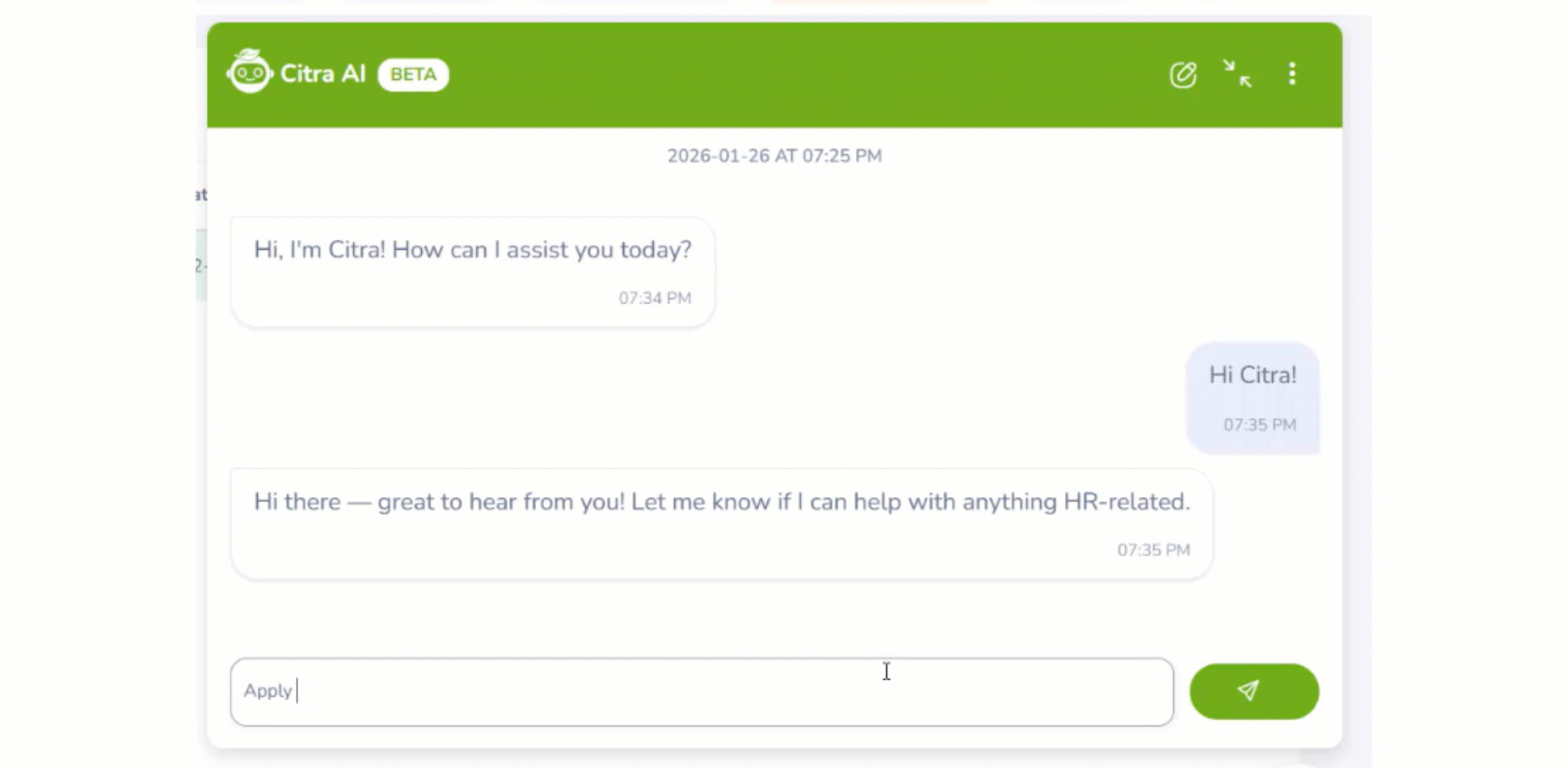Screen dimensions: 1568x768
Task: Start a new chat with compose icon
Action: (x=1182, y=74)
